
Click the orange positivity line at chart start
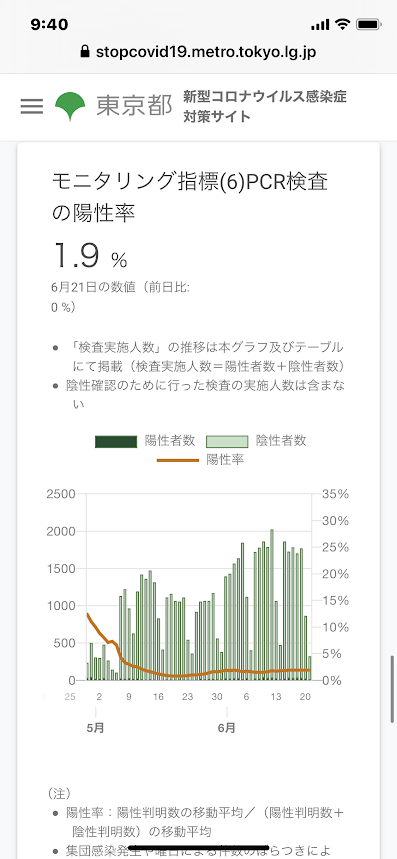point(88,615)
